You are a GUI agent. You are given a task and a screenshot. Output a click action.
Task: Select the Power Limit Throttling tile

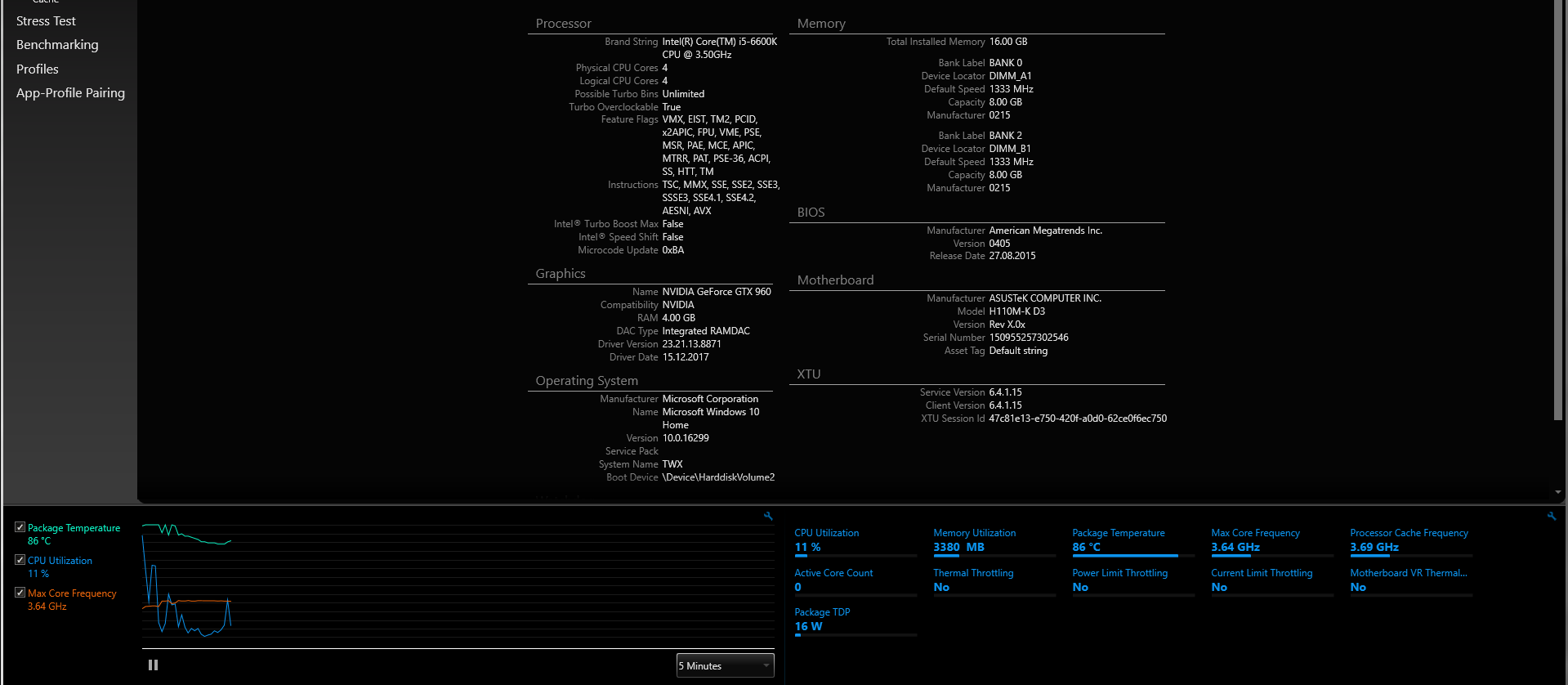[x=1133, y=582]
